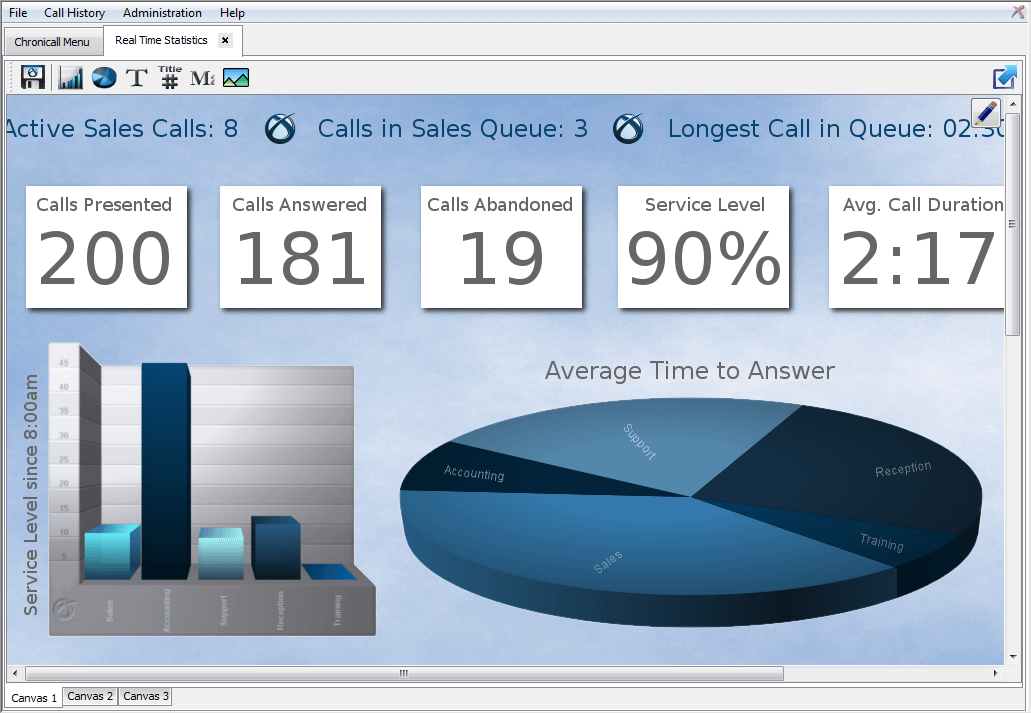Add a Title value widget
Screen dimensions: 1031x713
click(170, 77)
